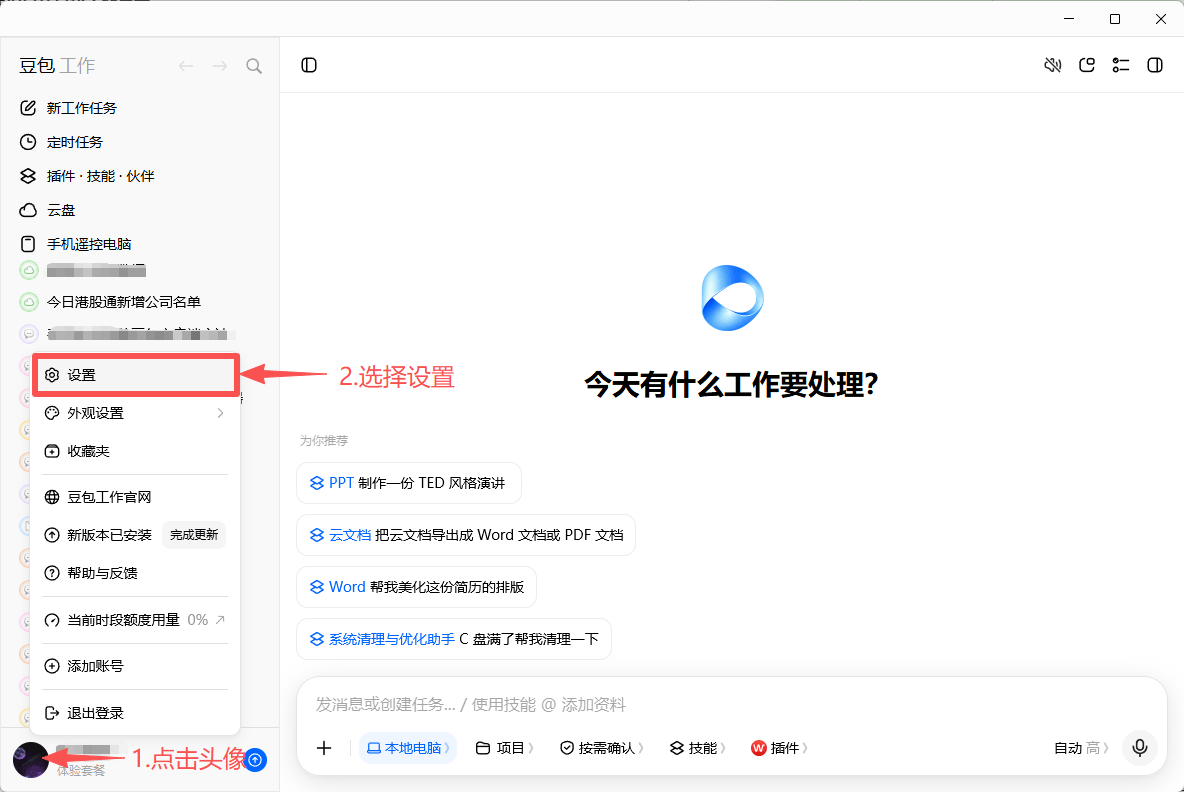The image size is (1184, 792).
Task: Open the 插件 dropdown
Action: click(779, 748)
